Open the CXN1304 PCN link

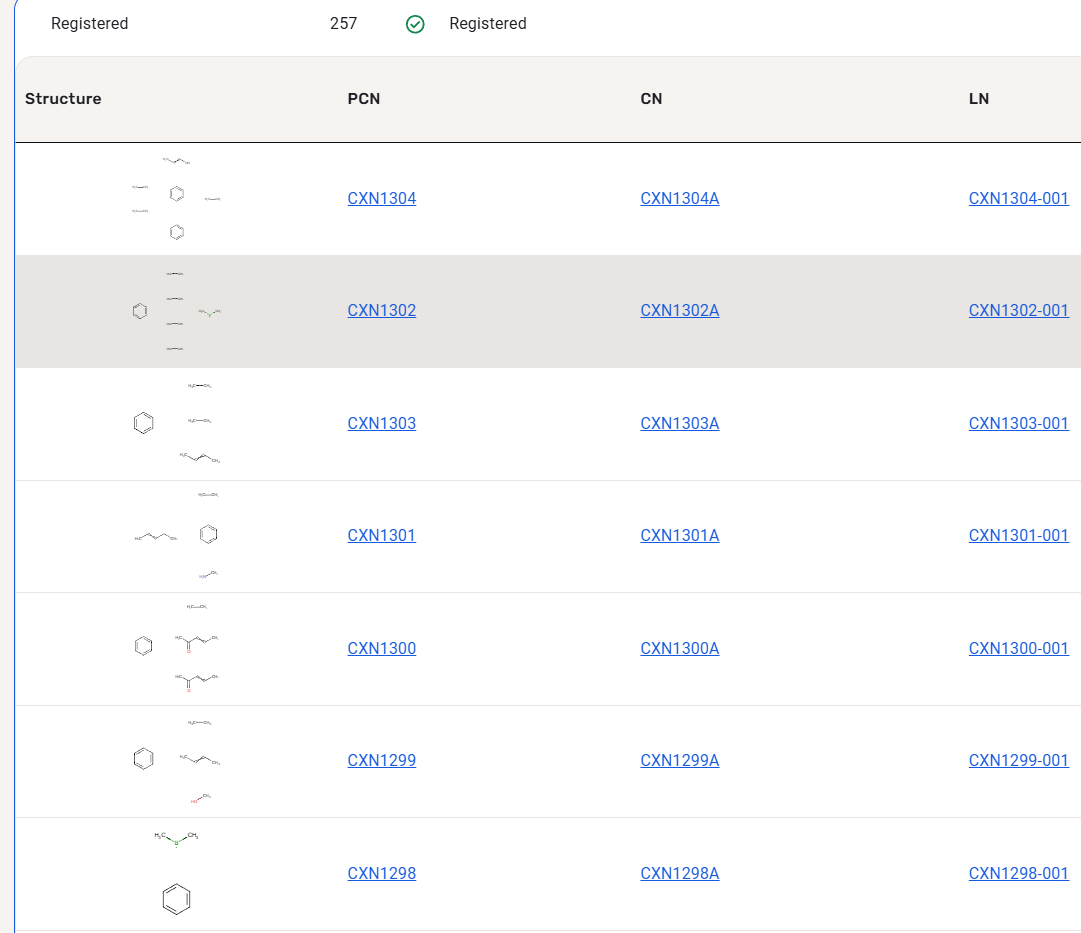pyautogui.click(x=382, y=199)
